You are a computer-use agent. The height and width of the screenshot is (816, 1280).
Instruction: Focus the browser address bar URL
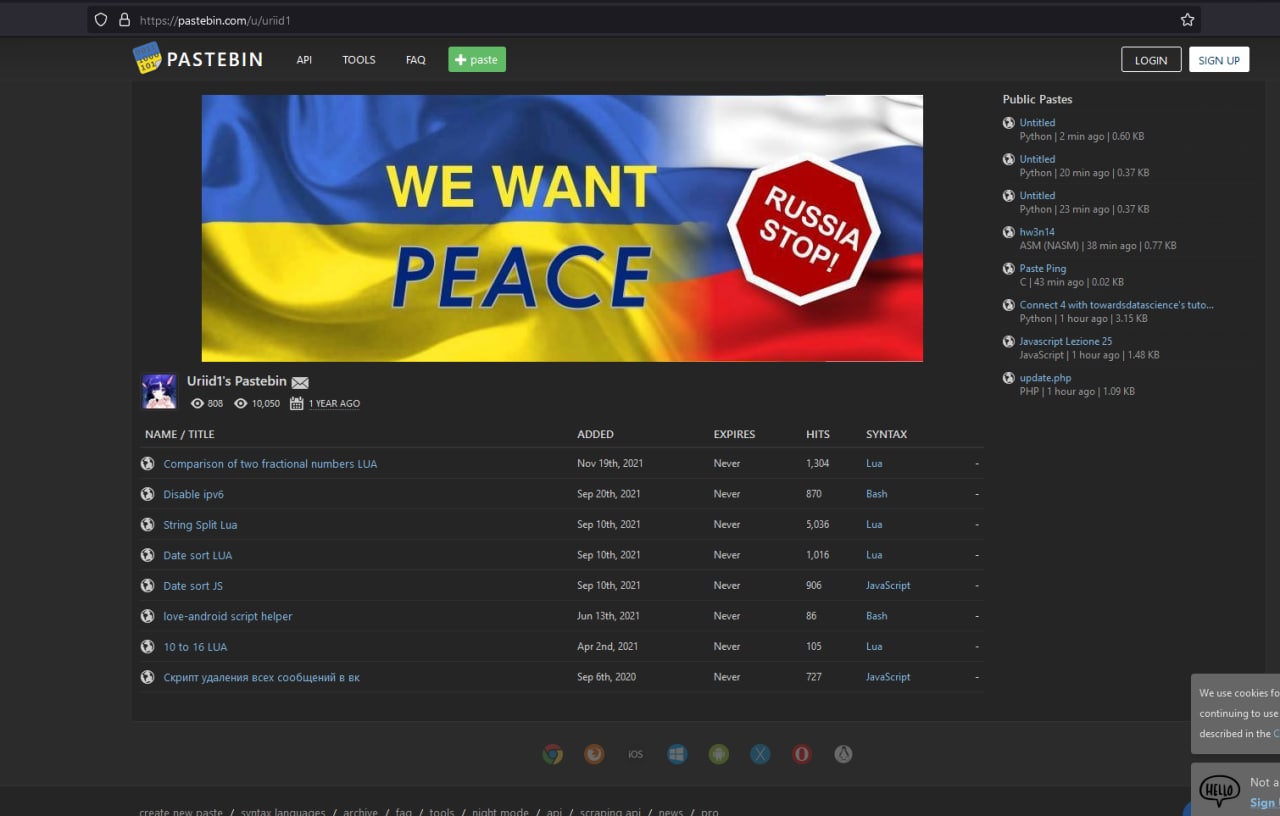644,20
